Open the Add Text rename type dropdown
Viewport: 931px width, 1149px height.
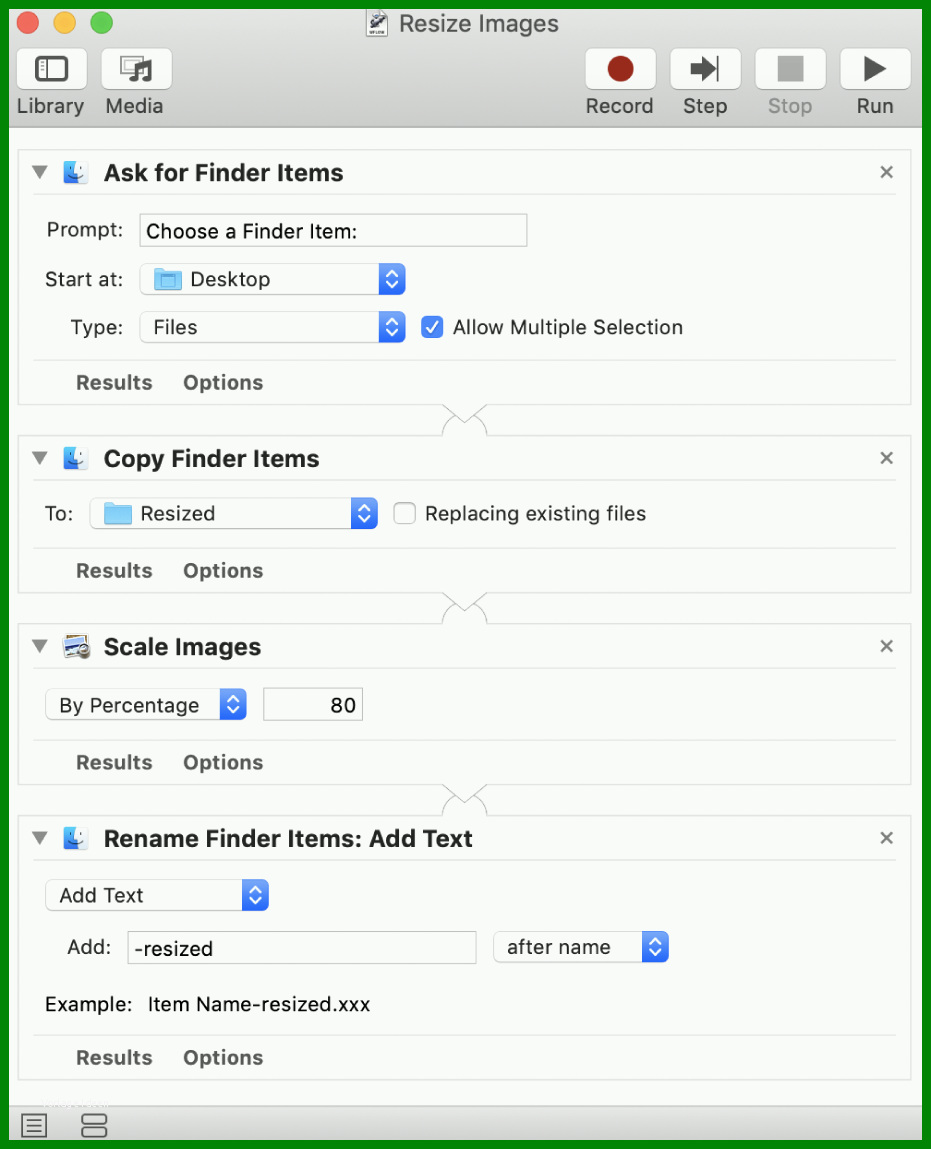pos(157,895)
